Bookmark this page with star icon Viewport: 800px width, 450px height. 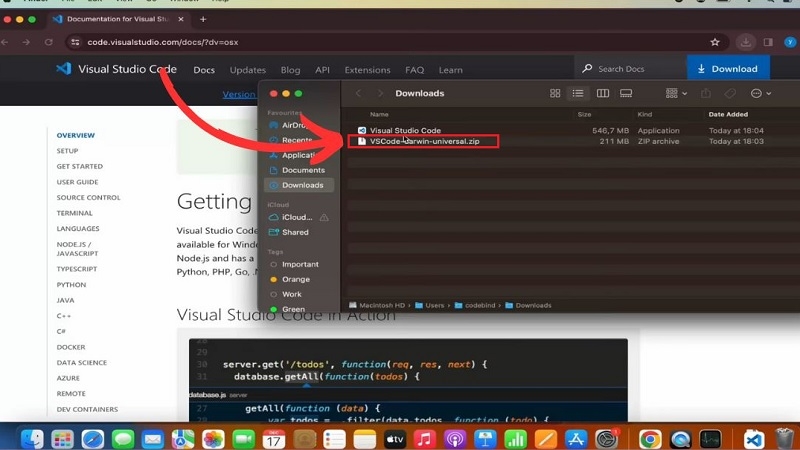(x=715, y=42)
